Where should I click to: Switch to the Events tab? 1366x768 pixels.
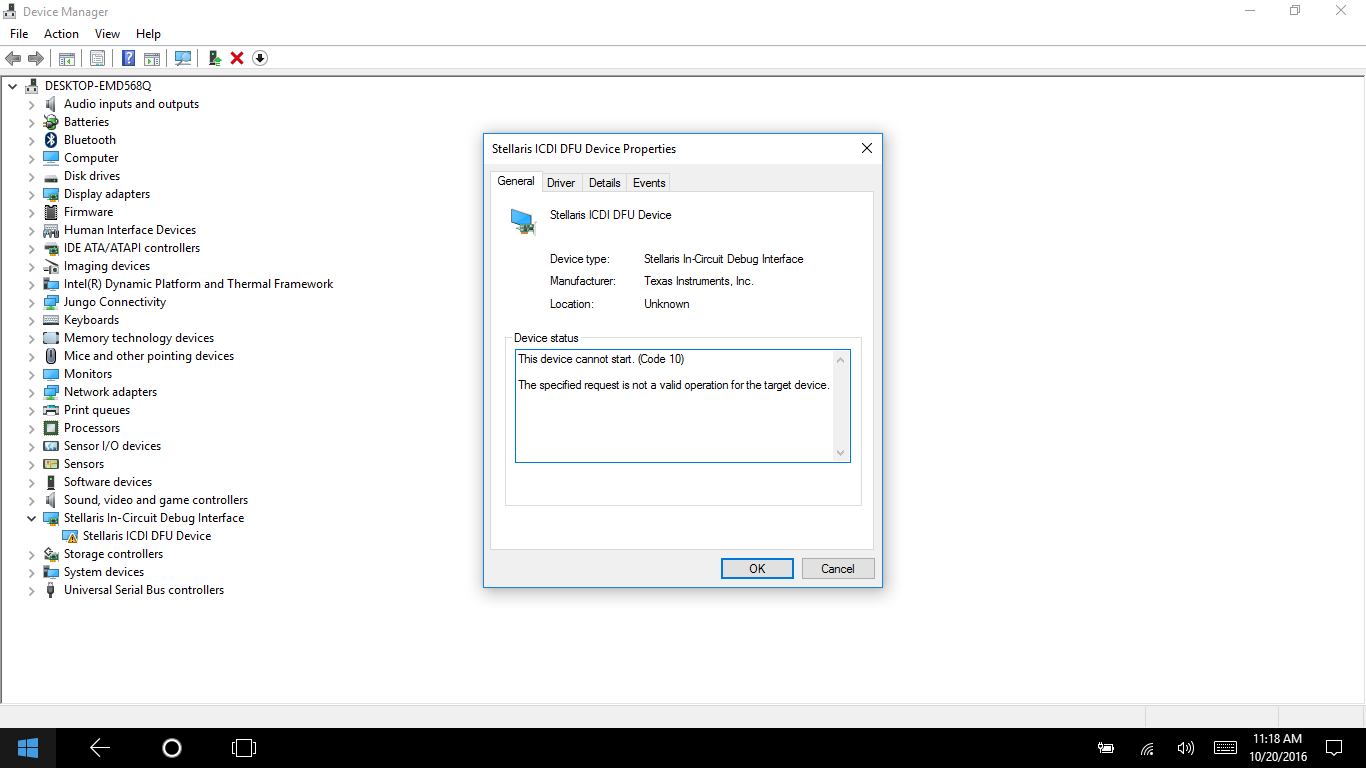[649, 183]
